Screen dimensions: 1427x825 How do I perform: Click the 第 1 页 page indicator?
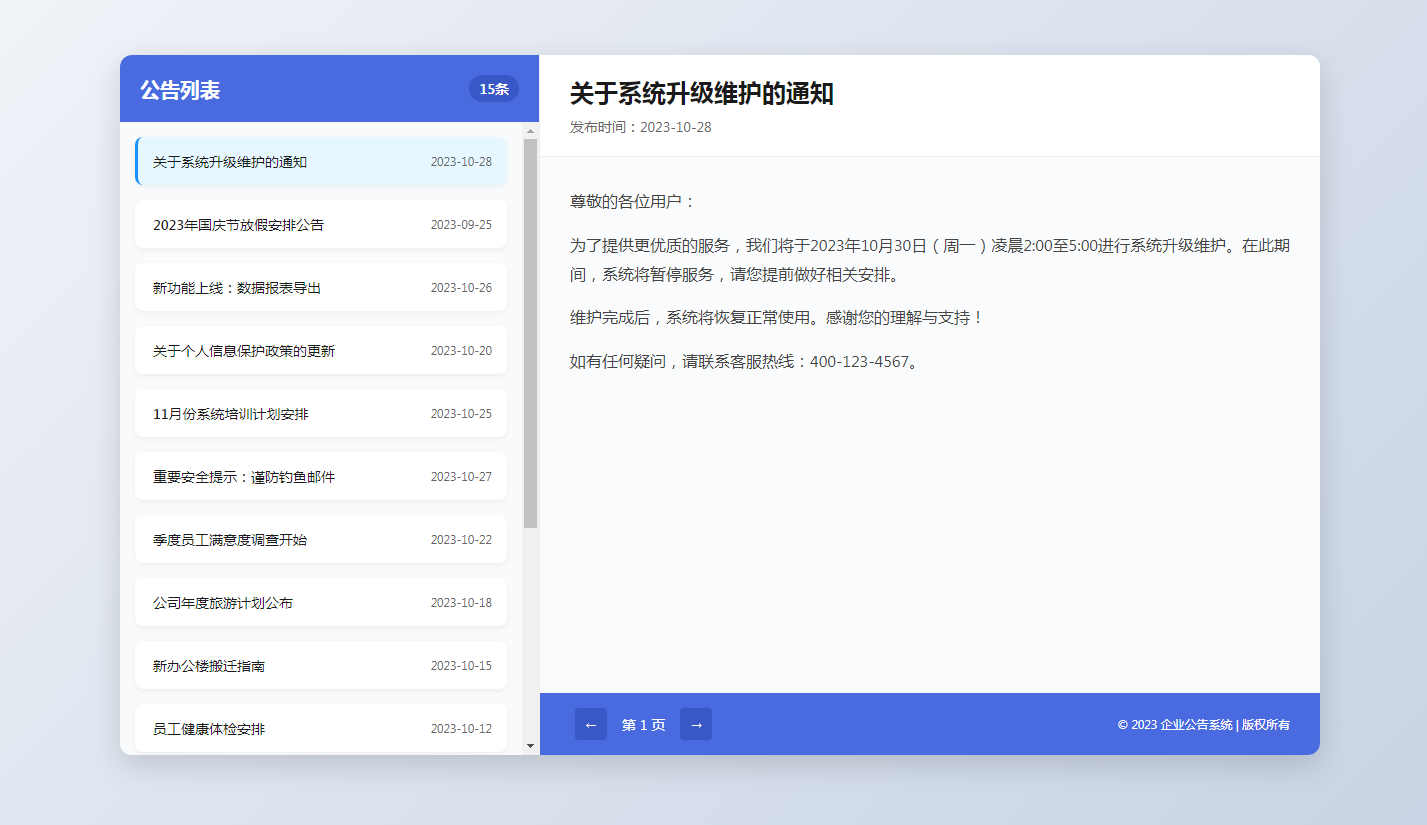tap(643, 725)
